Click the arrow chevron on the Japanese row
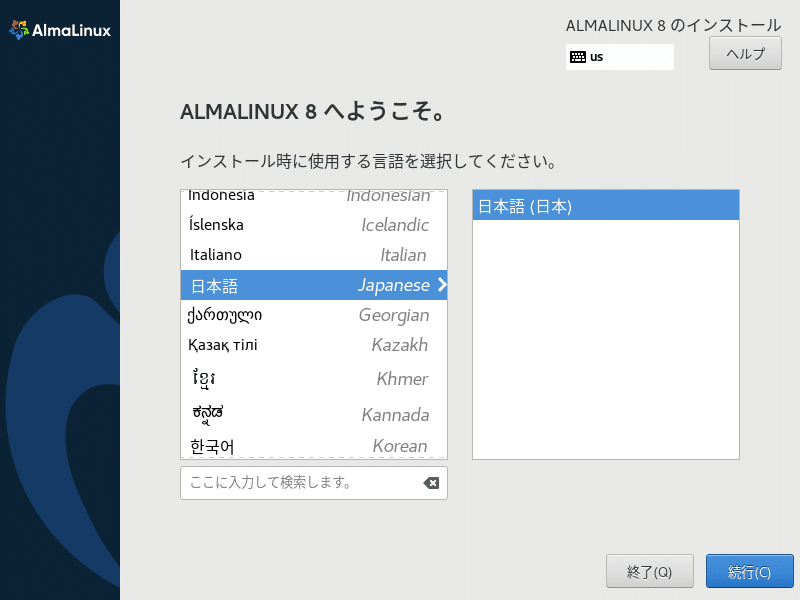This screenshot has height=600, width=800. point(442,285)
